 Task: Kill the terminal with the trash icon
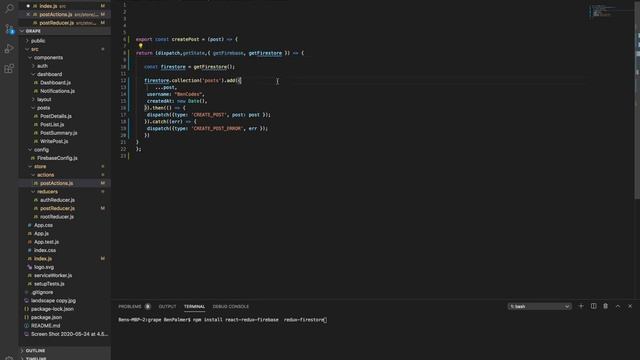coord(605,306)
